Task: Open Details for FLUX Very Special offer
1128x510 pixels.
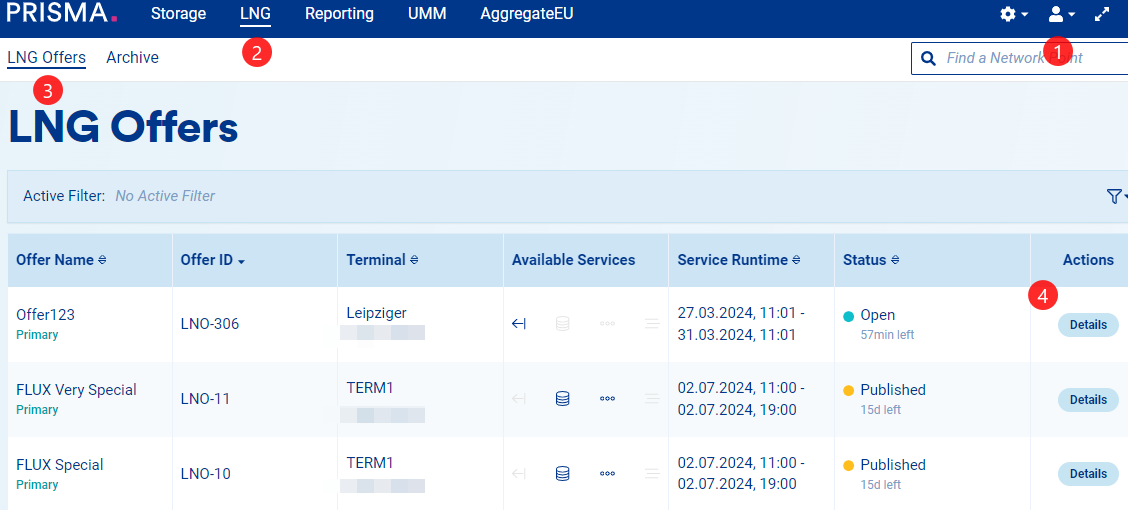Action: point(1088,399)
